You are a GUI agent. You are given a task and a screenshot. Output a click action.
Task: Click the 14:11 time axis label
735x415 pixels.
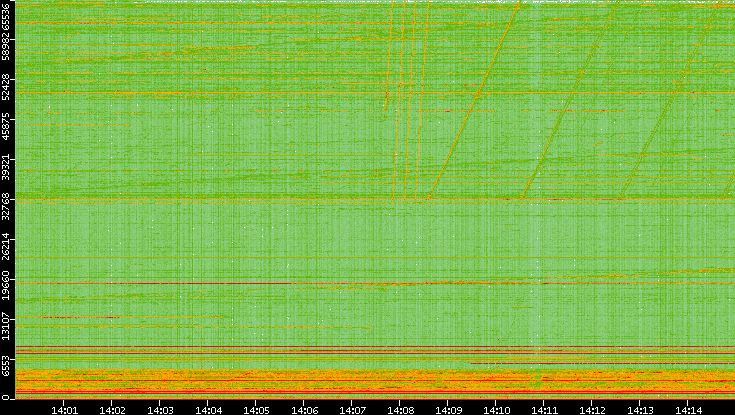[544, 410]
